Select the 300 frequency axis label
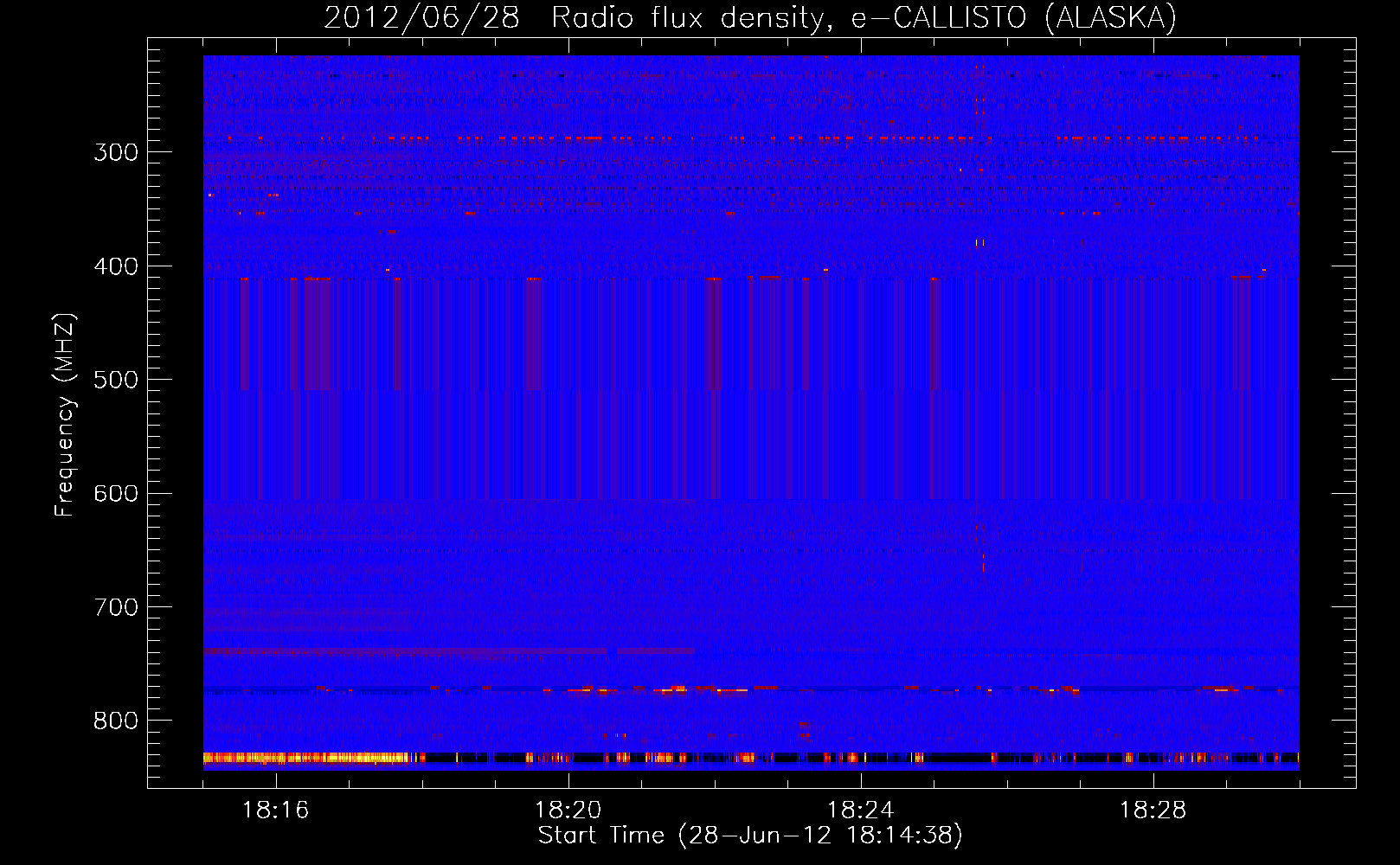1400x865 pixels. (116, 152)
